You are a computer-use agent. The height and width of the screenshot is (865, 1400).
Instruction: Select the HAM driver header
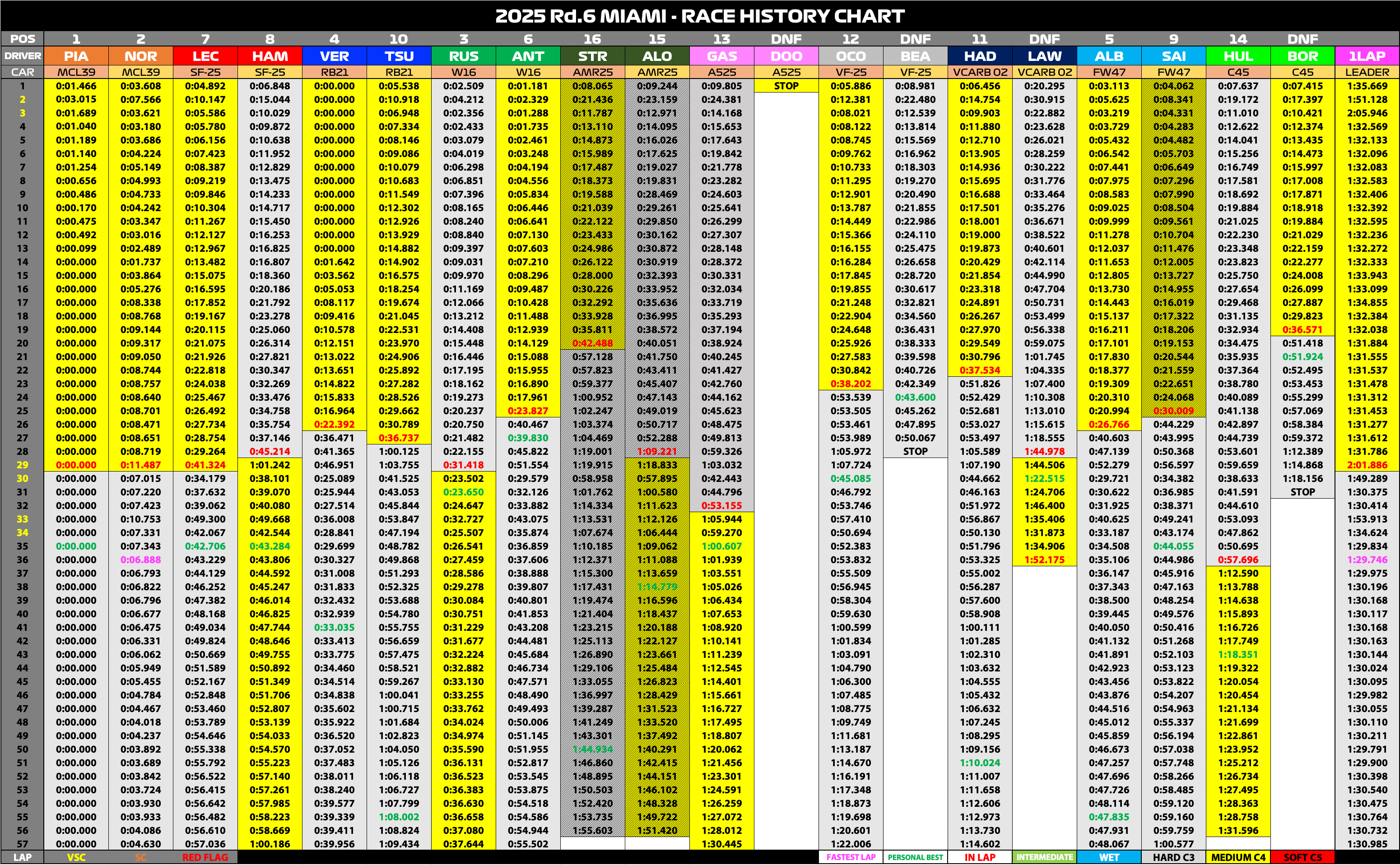(270, 56)
